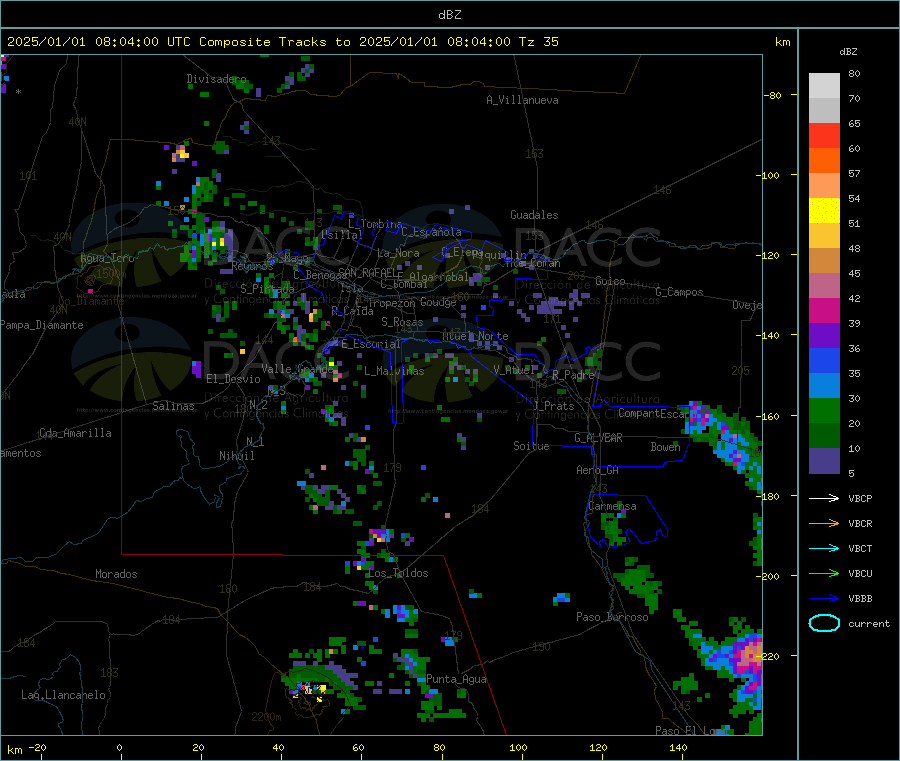
Task: Click the Paso_Barroso map label
Action: pyautogui.click(x=612, y=617)
